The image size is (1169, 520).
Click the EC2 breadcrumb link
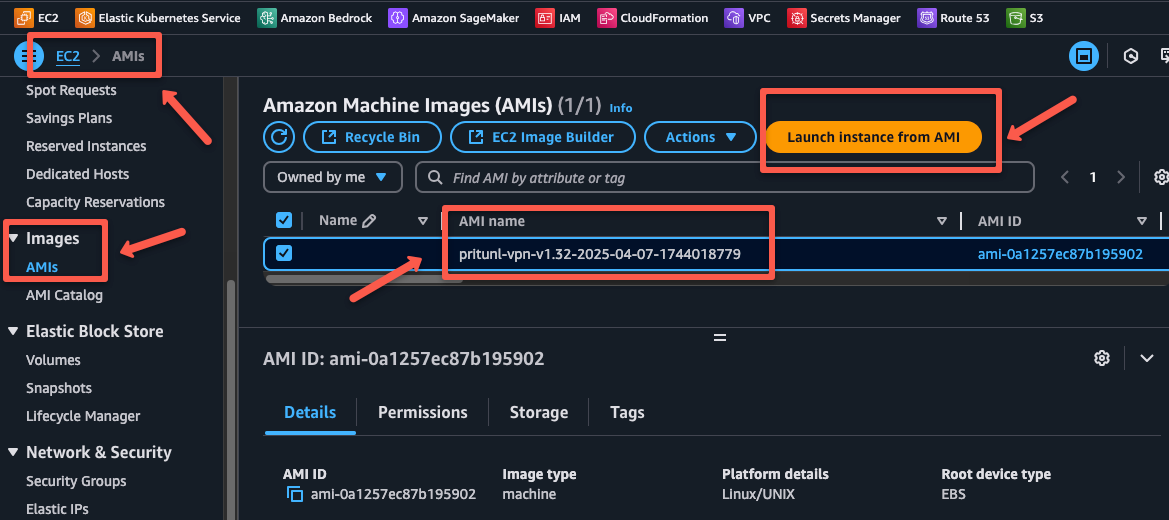point(68,56)
